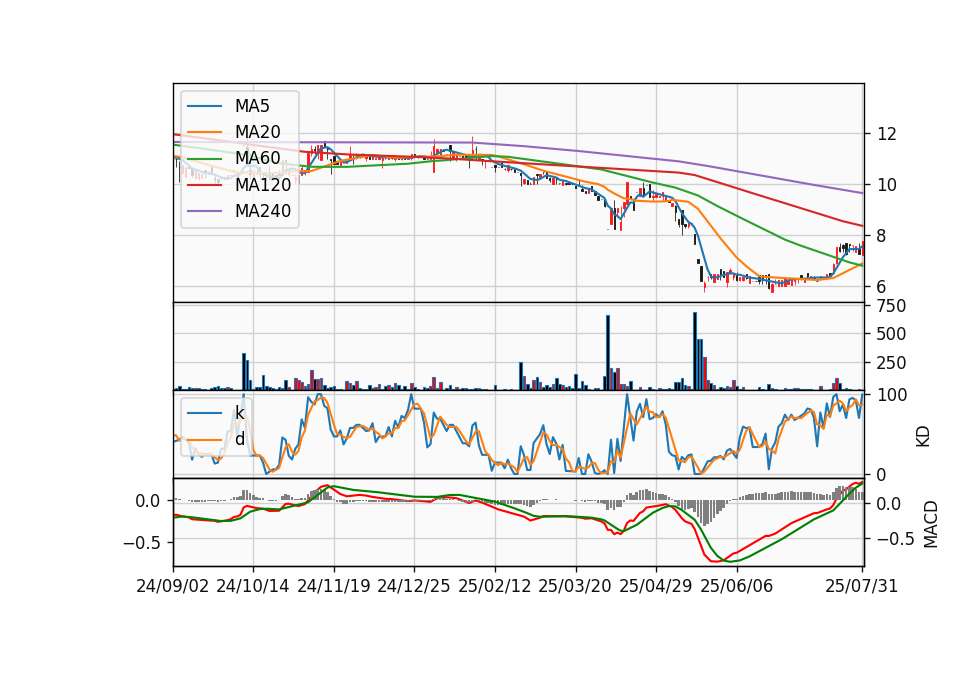960x690 pixels.
Task: Click the volume spike bar near 24/10/14
Action: [244, 372]
